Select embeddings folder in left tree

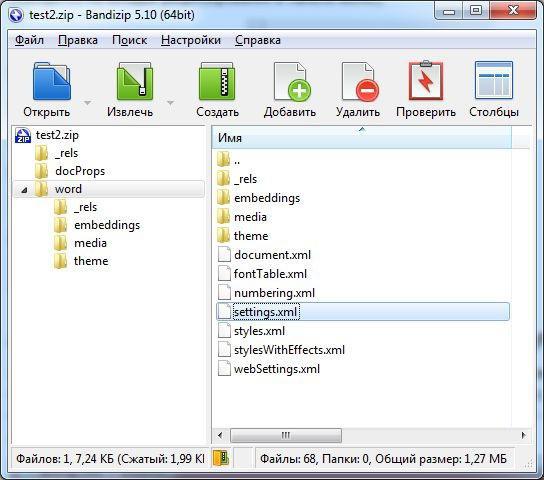coord(107,225)
